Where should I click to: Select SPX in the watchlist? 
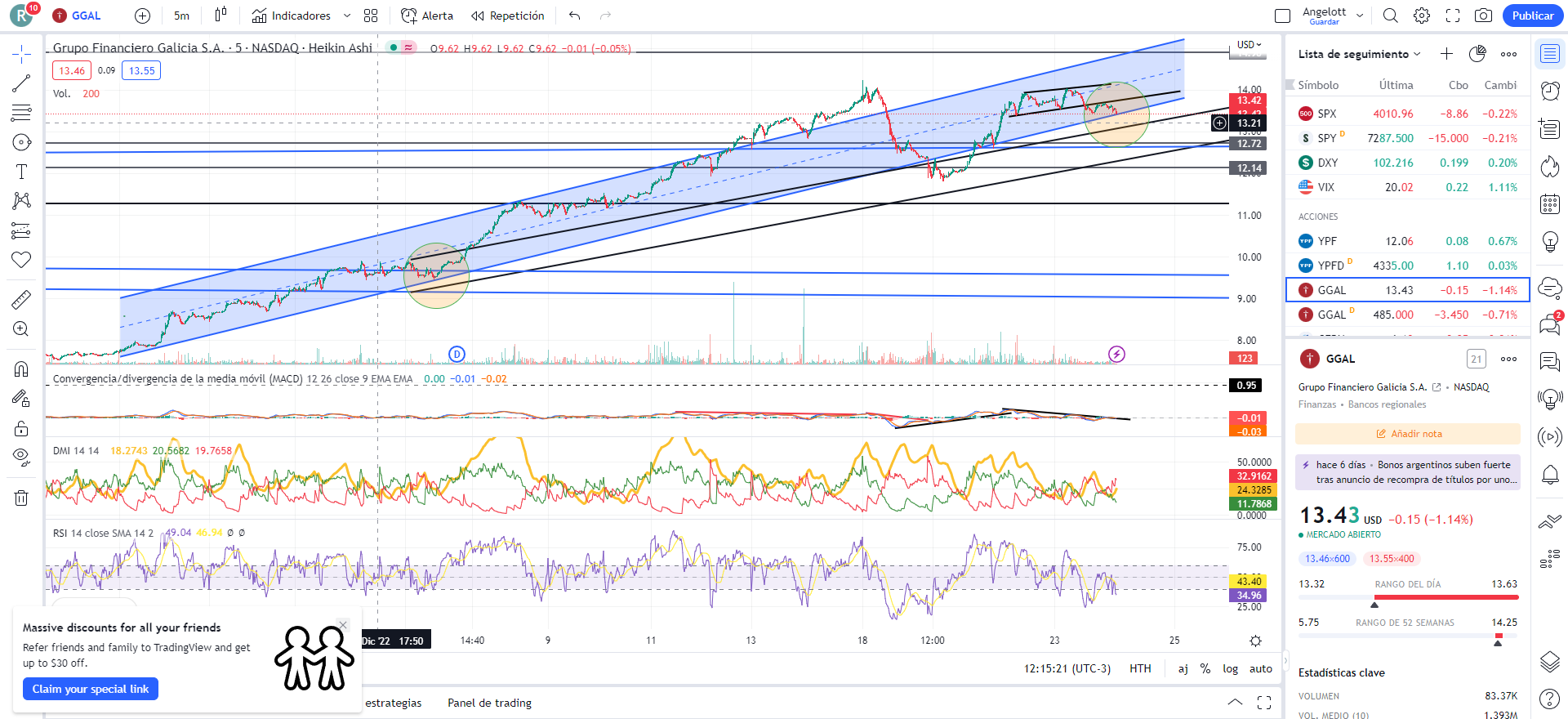pyautogui.click(x=1408, y=114)
